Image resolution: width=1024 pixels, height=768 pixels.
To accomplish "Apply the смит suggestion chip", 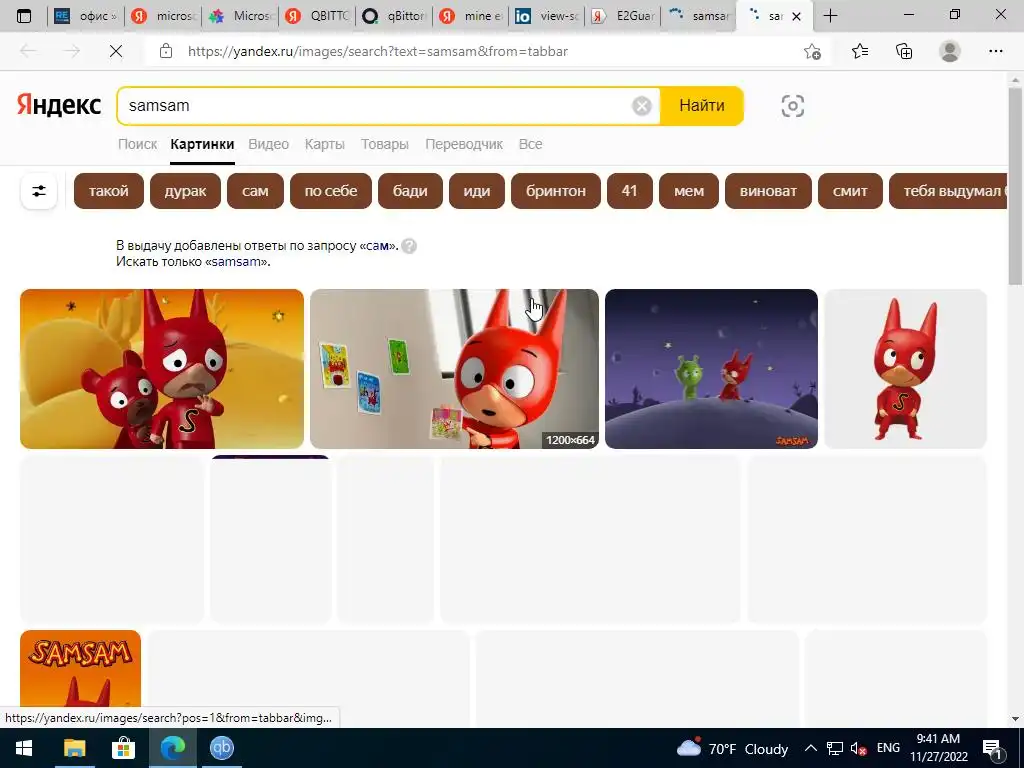I will click(850, 191).
